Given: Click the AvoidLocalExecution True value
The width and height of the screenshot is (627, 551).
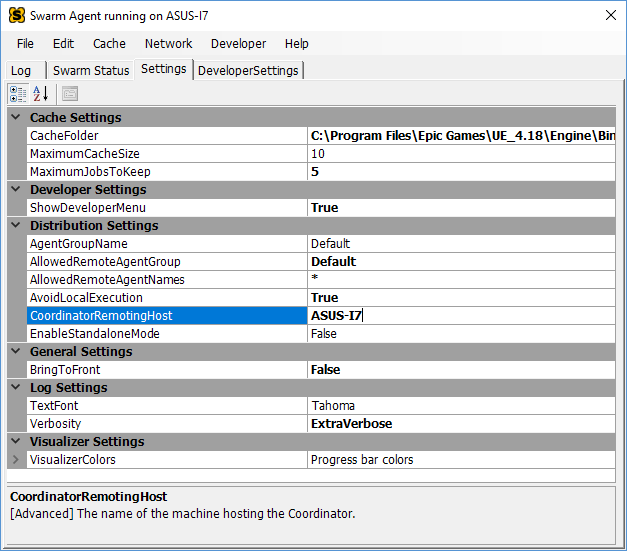Looking at the screenshot, I should point(461,298).
